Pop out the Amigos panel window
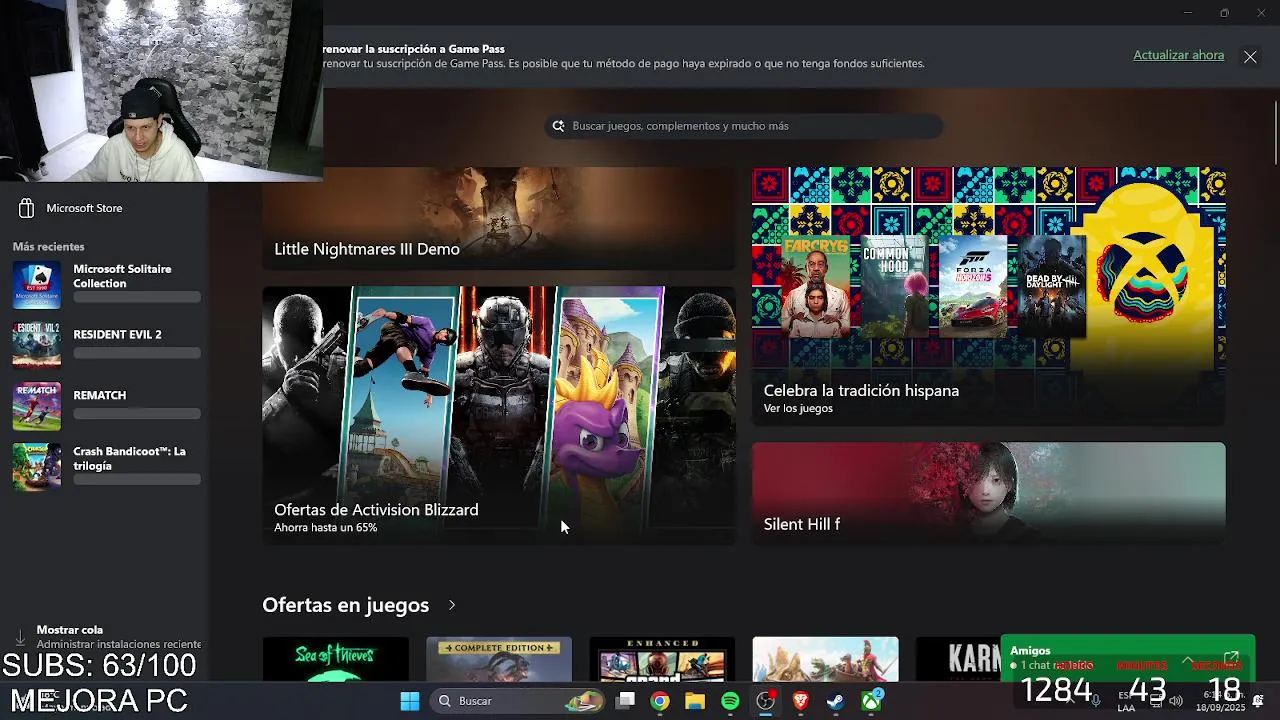The image size is (1280, 720). point(1231,659)
